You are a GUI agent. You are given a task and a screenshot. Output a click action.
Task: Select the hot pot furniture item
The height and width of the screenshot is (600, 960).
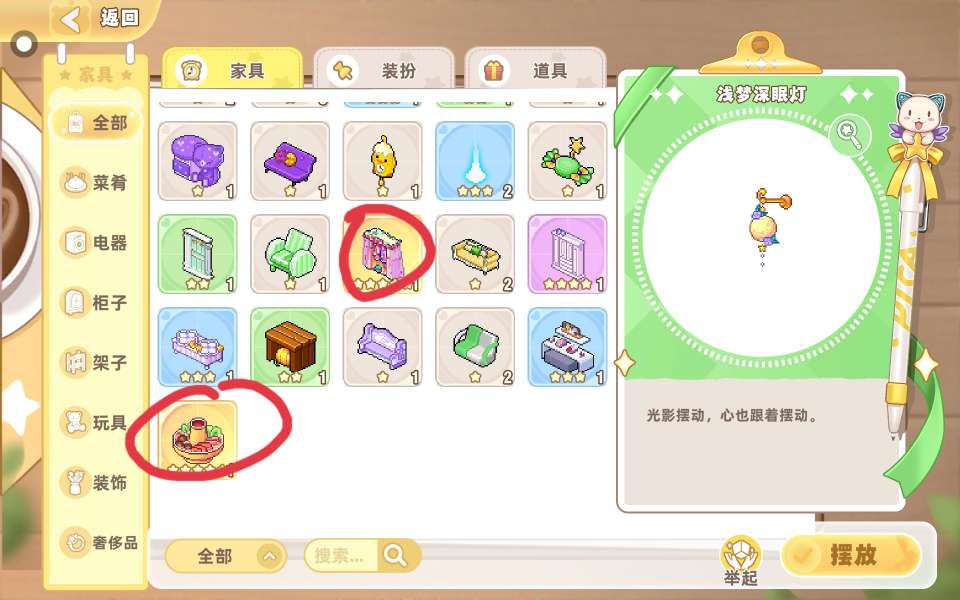(197, 440)
